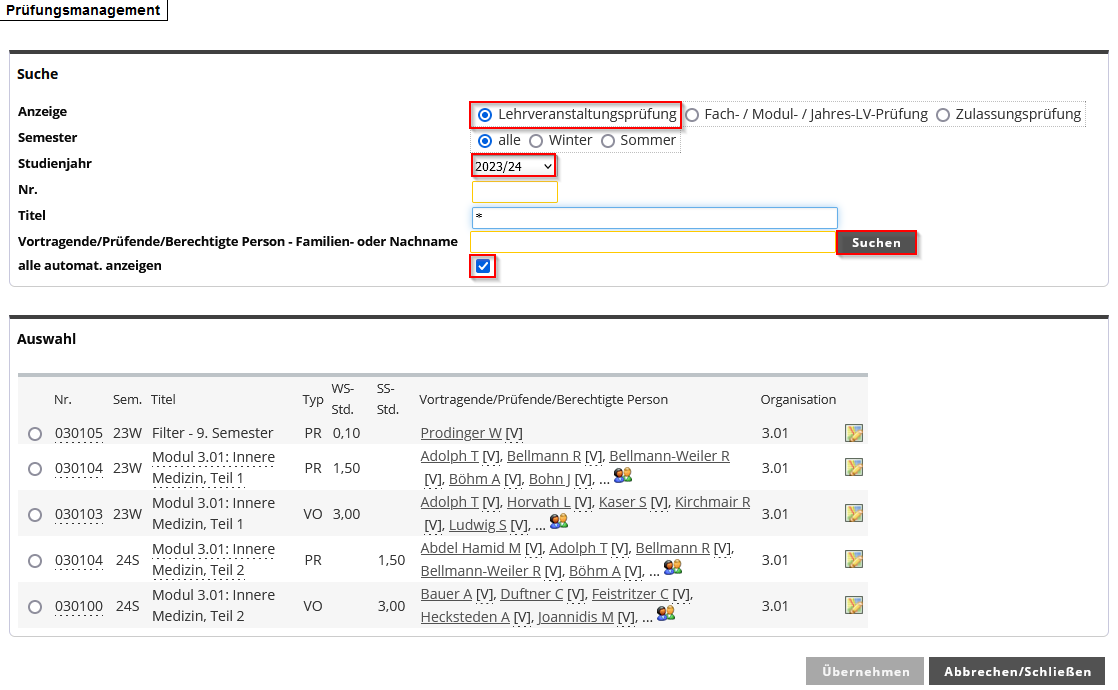Open Abdel Hamid M link
This screenshot has height=690, width=1118.
pyautogui.click(x=471, y=547)
